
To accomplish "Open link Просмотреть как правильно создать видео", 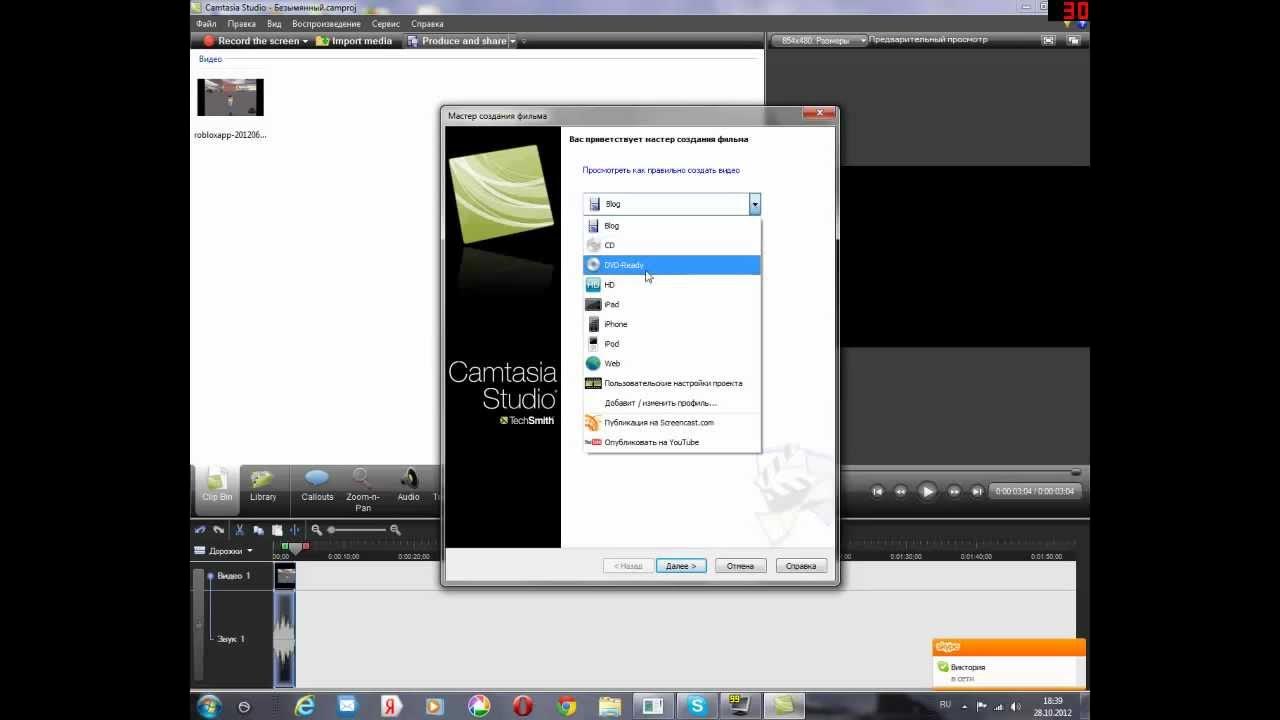I will 661,171.
